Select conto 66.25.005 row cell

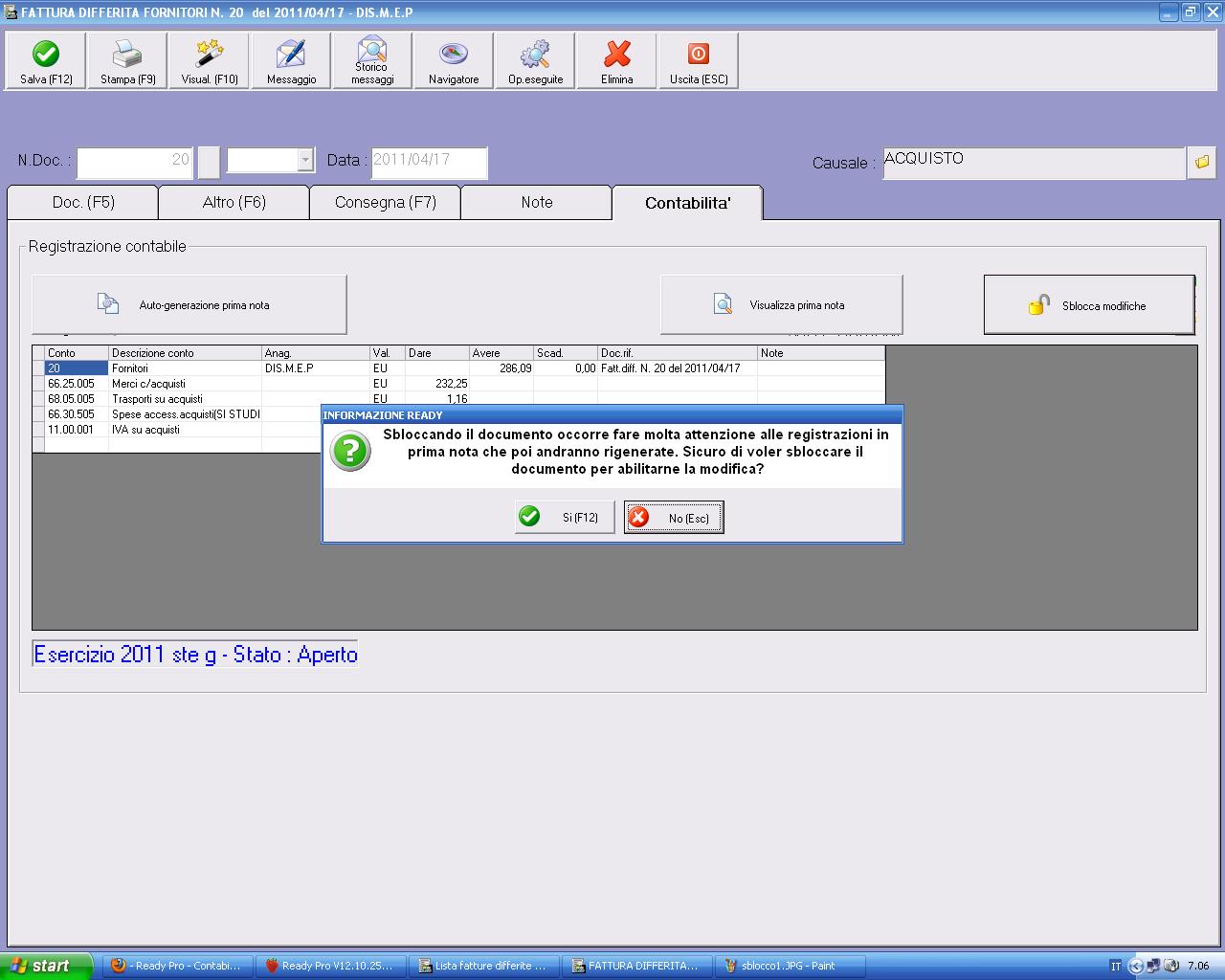pos(77,384)
